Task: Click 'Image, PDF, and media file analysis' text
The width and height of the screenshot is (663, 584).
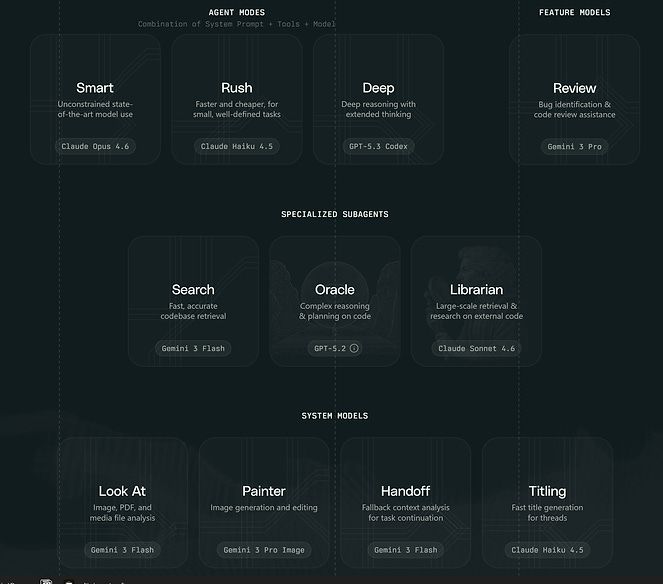Action: click(122, 513)
